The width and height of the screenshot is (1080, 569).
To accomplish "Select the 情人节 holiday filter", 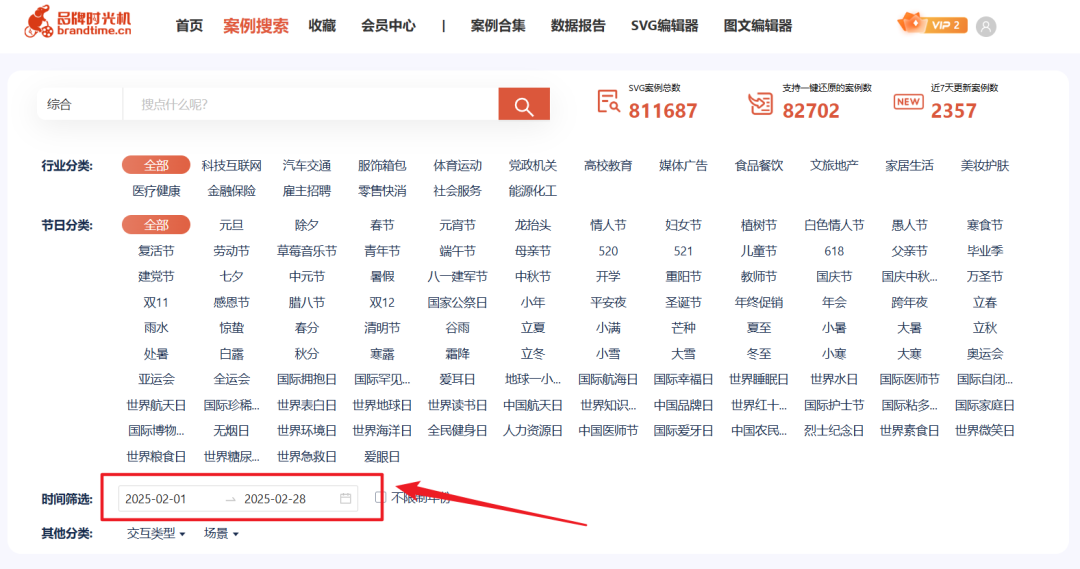I will (608, 225).
